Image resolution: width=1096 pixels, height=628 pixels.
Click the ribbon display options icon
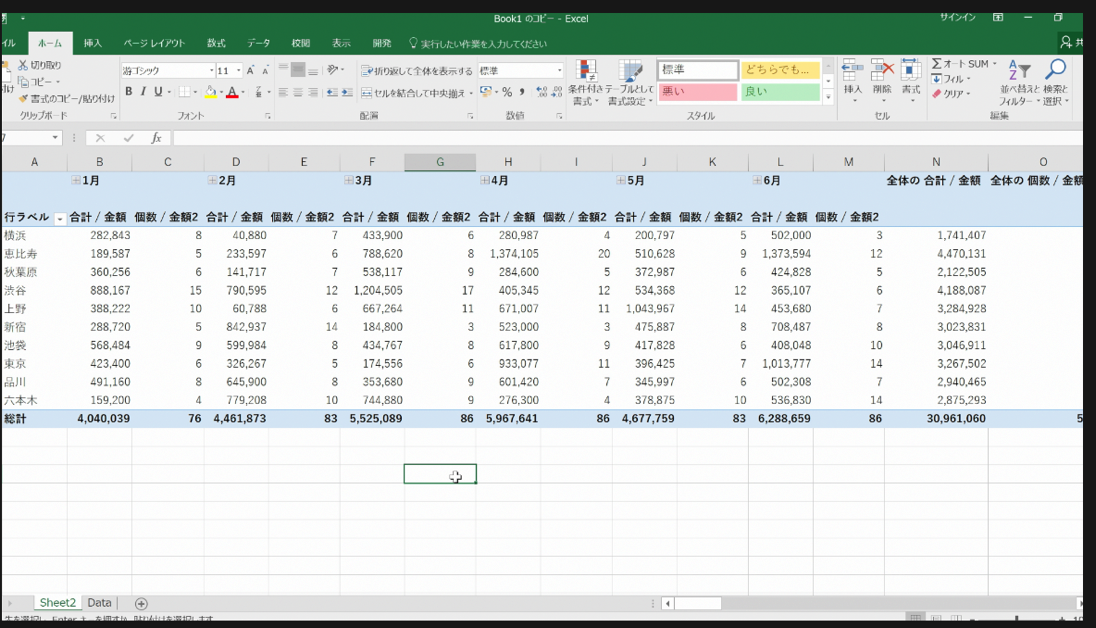[998, 17]
